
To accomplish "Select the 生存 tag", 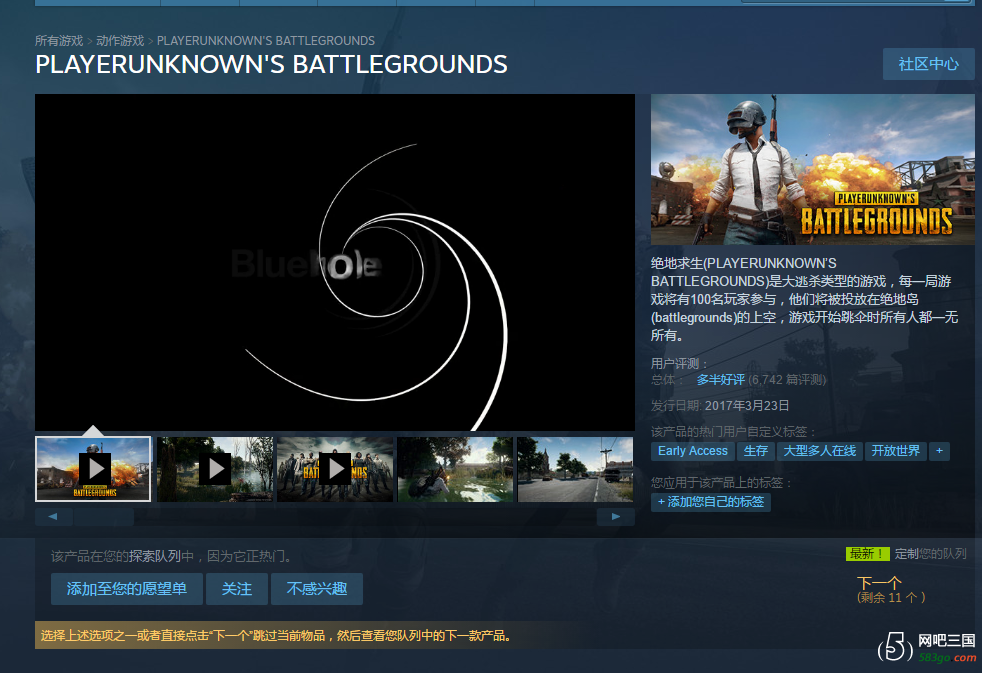I will click(x=756, y=451).
